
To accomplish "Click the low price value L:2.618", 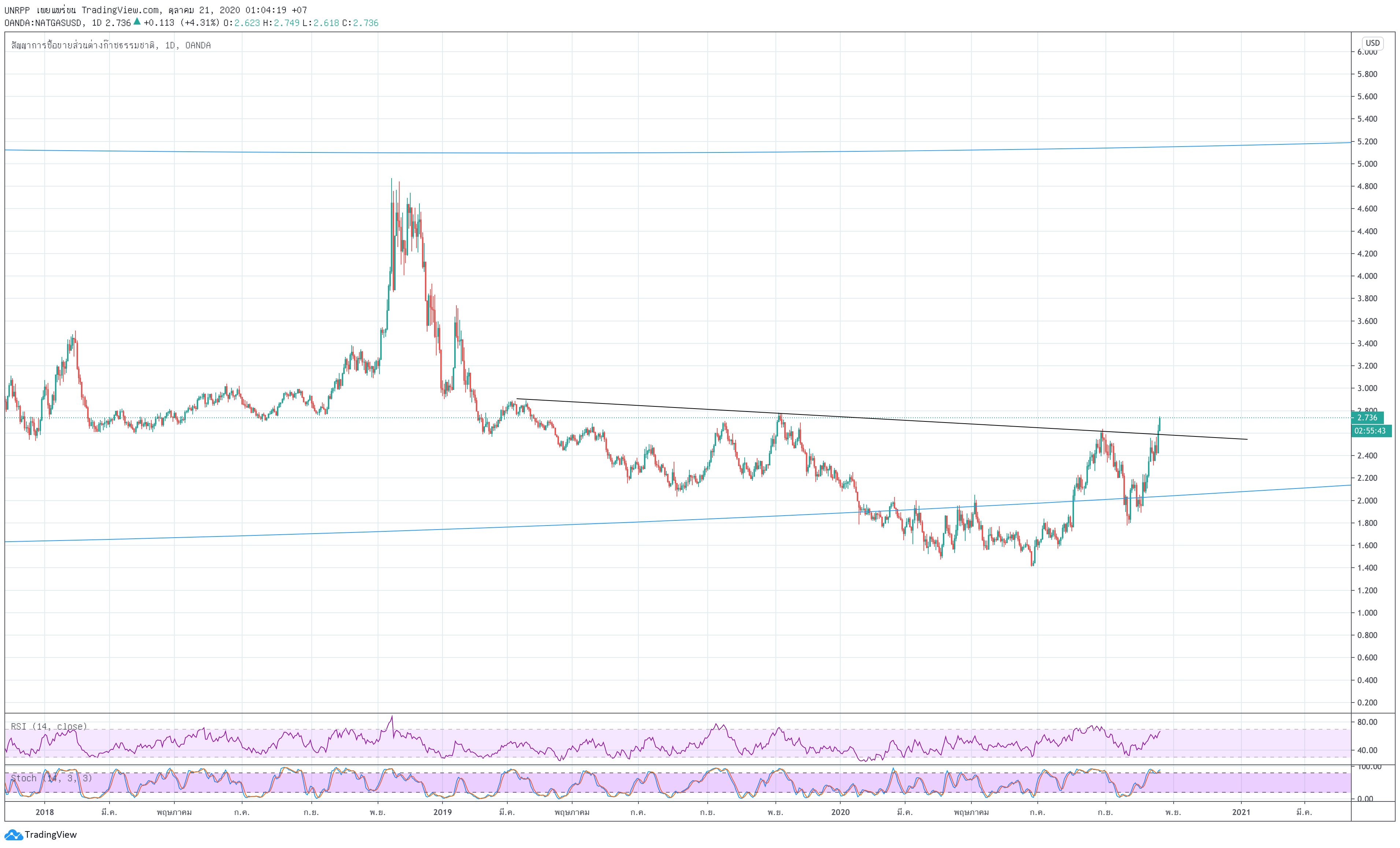I will pyautogui.click(x=321, y=23).
